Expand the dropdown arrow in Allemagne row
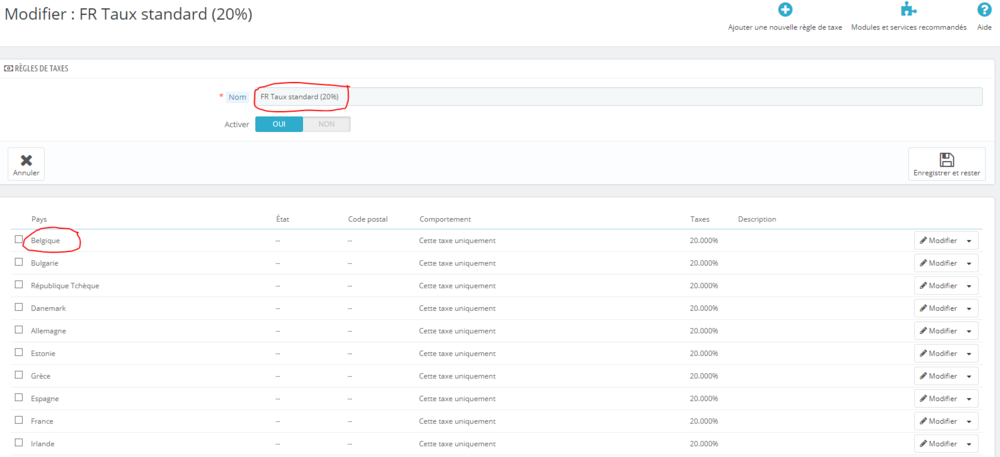The height and width of the screenshot is (457, 1000). pos(970,331)
